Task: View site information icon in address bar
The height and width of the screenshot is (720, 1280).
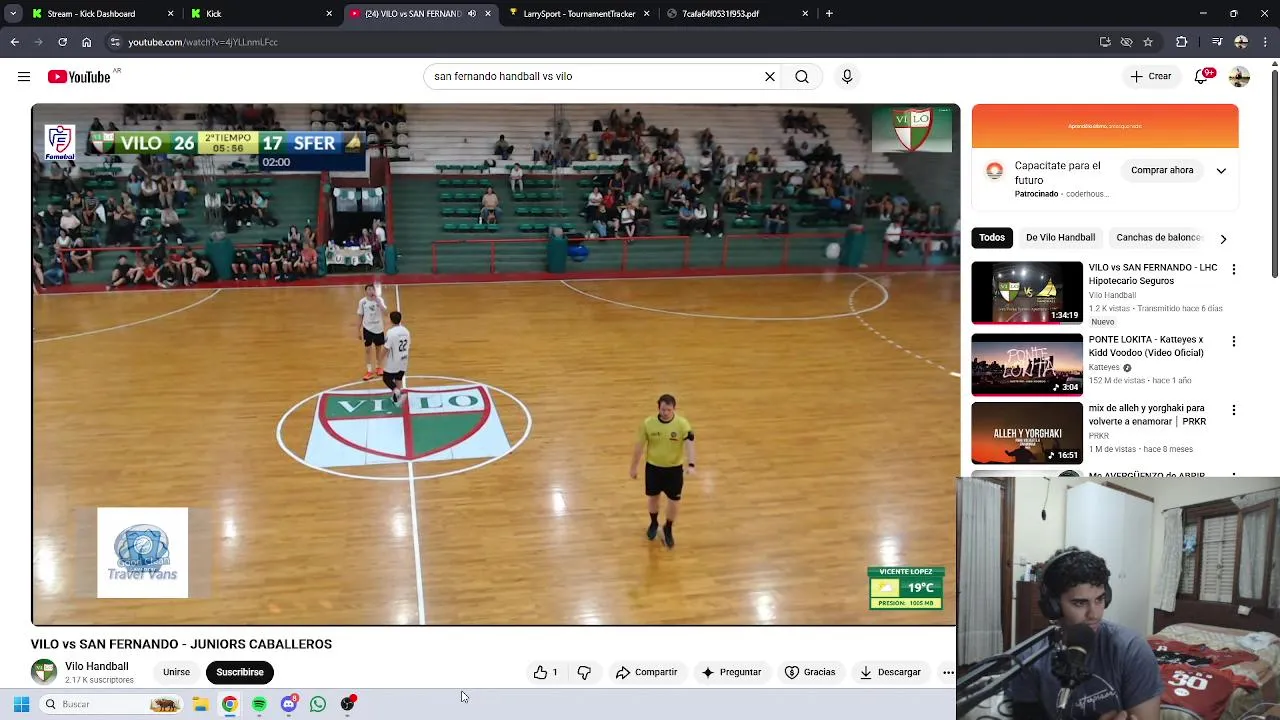Action: (115, 42)
